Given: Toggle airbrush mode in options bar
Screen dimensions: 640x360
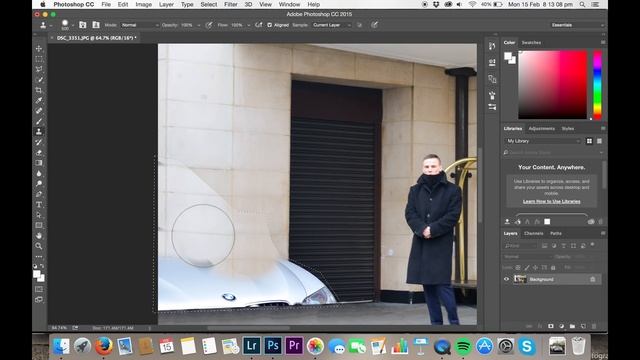Looking at the screenshot, I should click(x=258, y=25).
